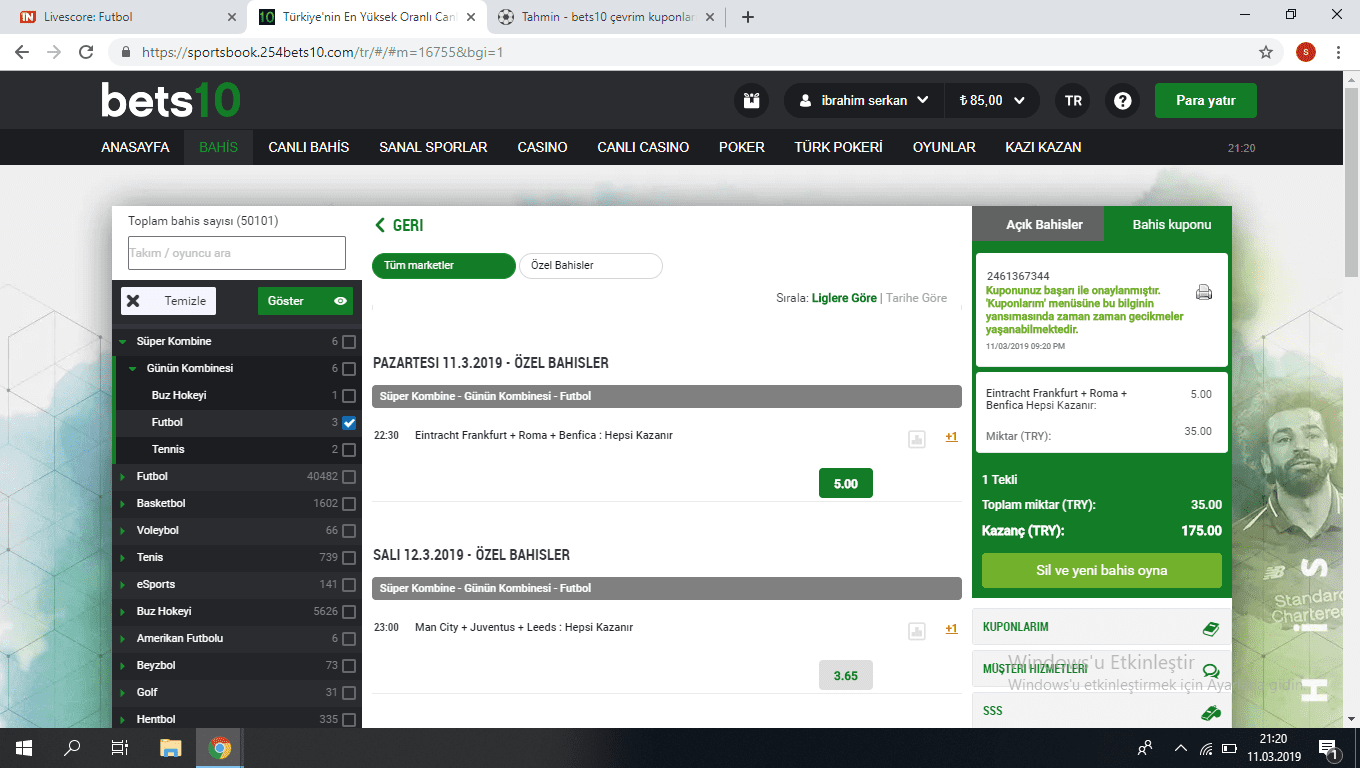Open the Golf category row

tap(236, 693)
